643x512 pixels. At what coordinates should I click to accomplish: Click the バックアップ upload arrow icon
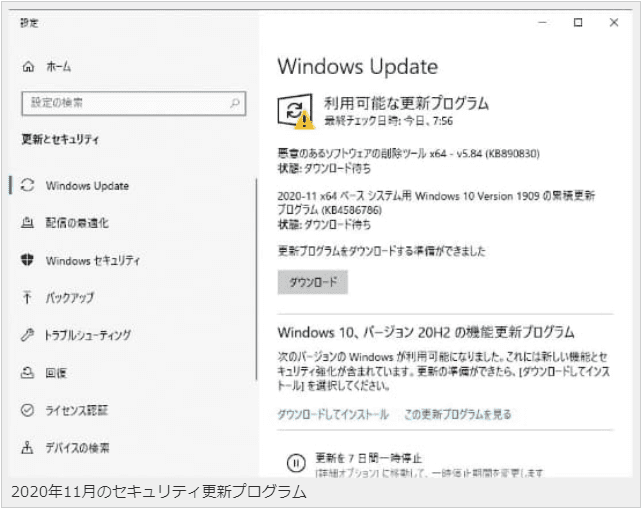pos(28,298)
